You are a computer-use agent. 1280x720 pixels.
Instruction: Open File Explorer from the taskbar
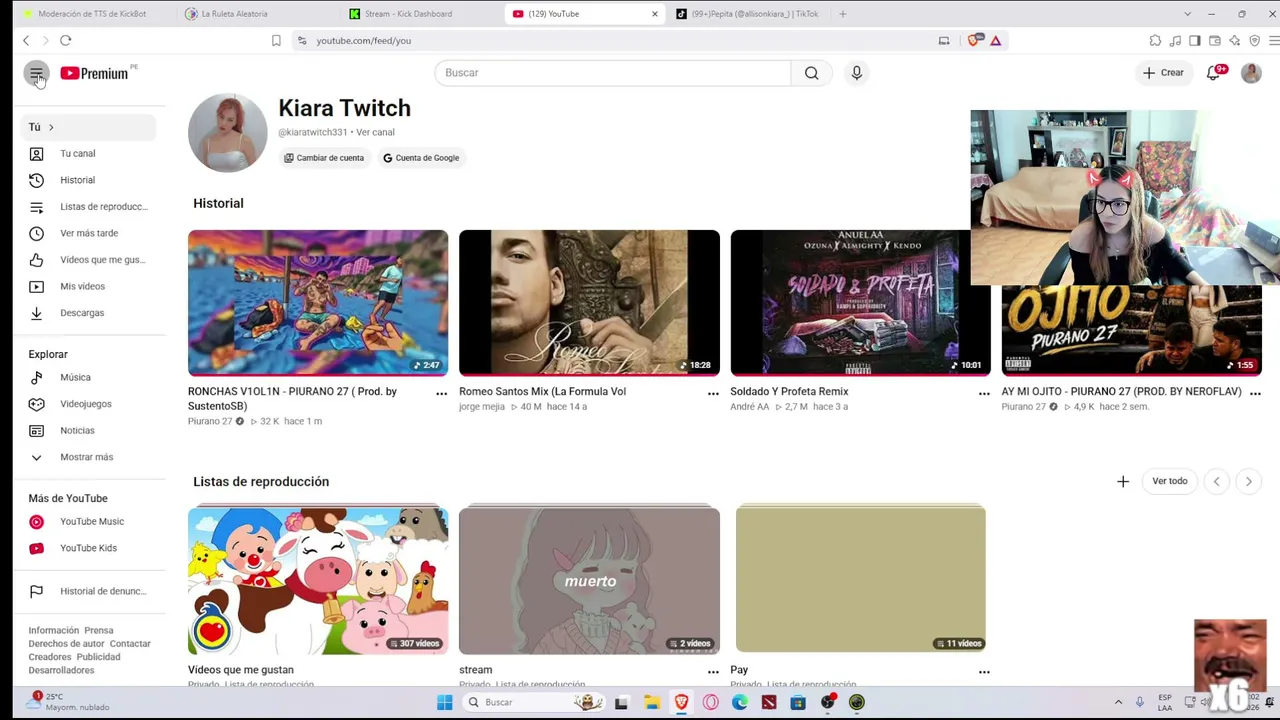651,702
